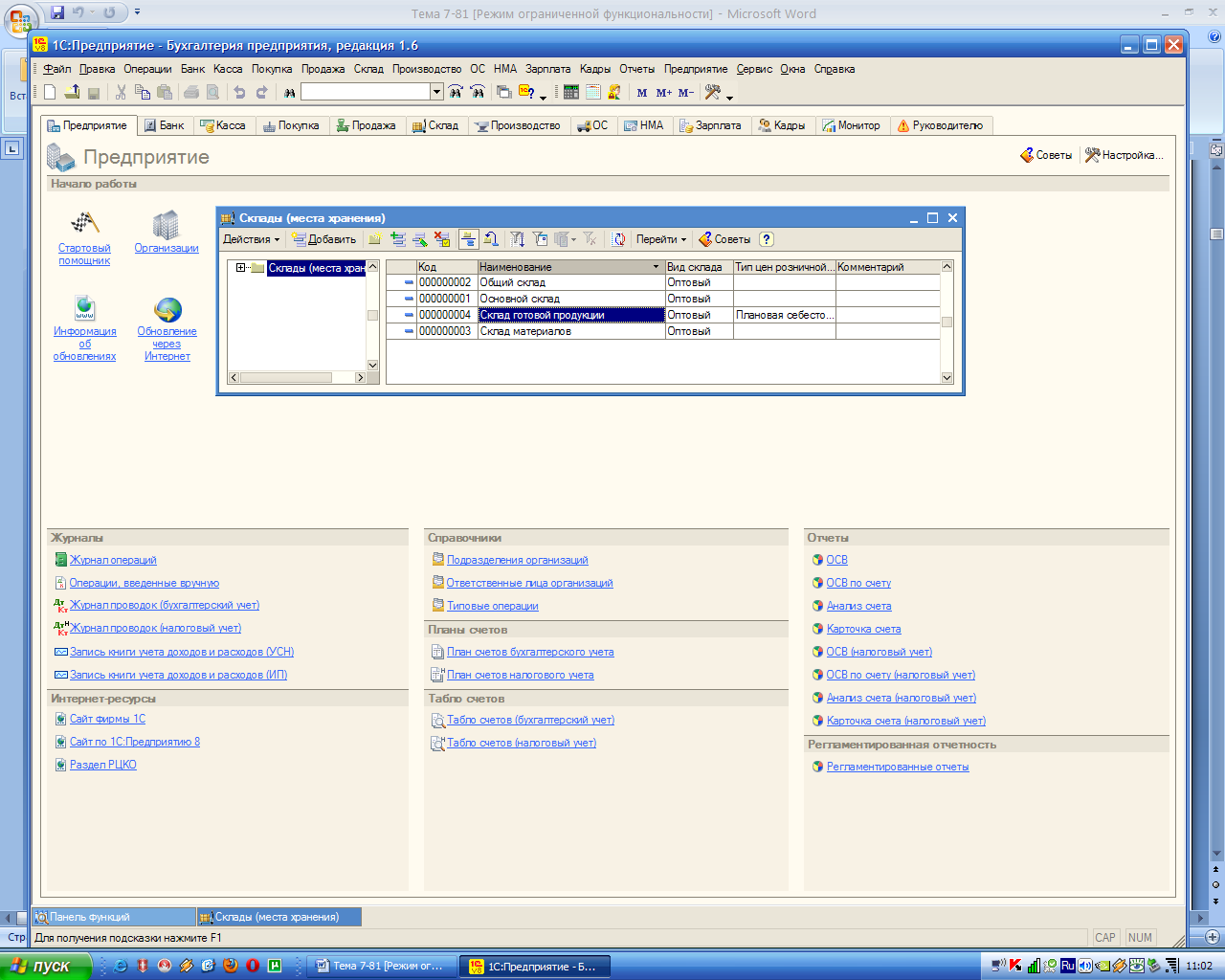Click the new group folder icon
Screen dimensions: 1225x980
click(x=375, y=239)
